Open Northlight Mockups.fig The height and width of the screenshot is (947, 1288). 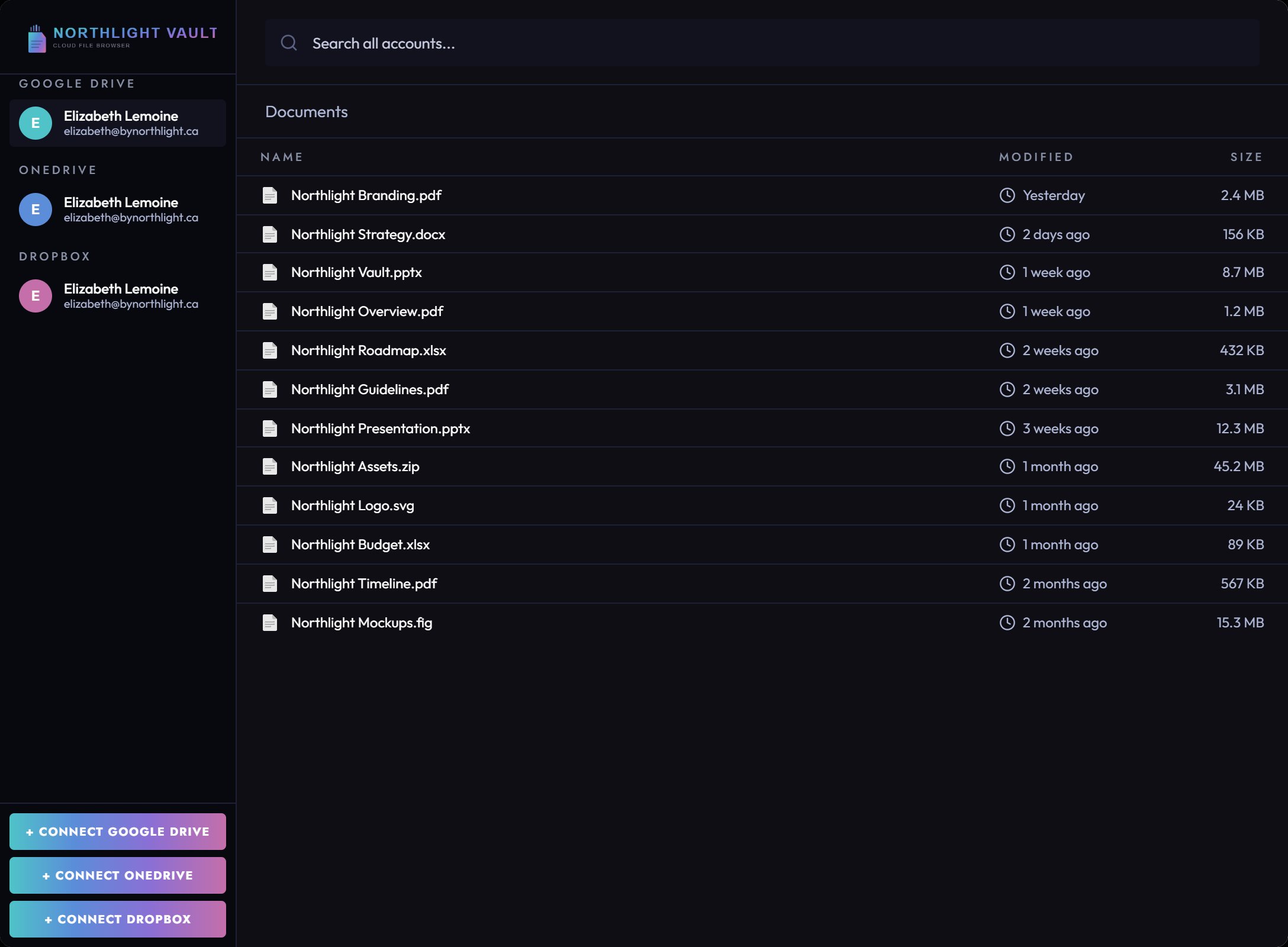coord(362,623)
